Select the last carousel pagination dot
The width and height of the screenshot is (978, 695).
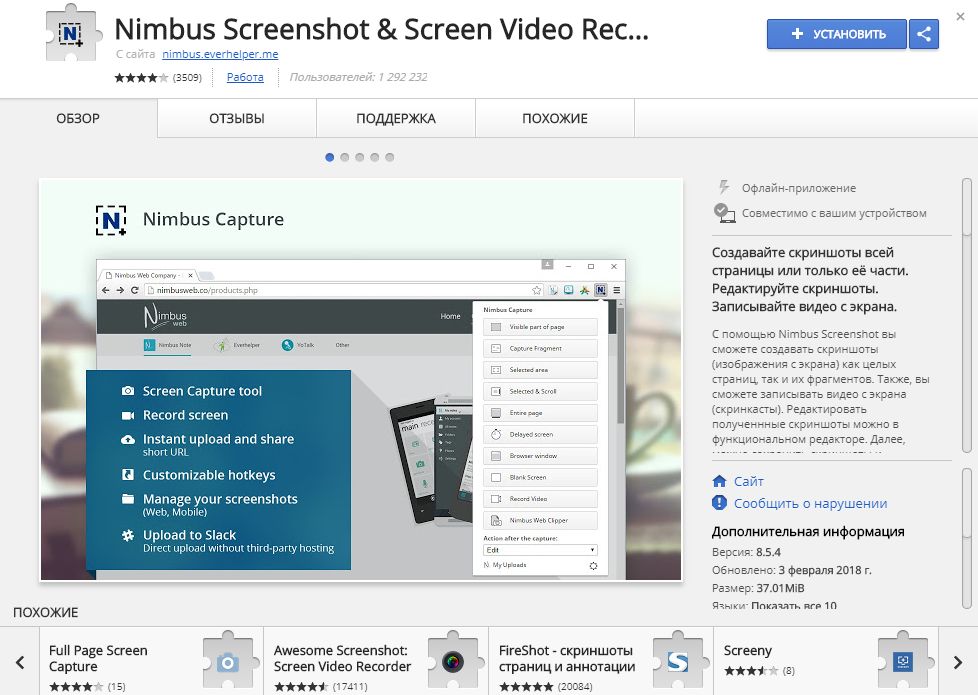point(390,157)
